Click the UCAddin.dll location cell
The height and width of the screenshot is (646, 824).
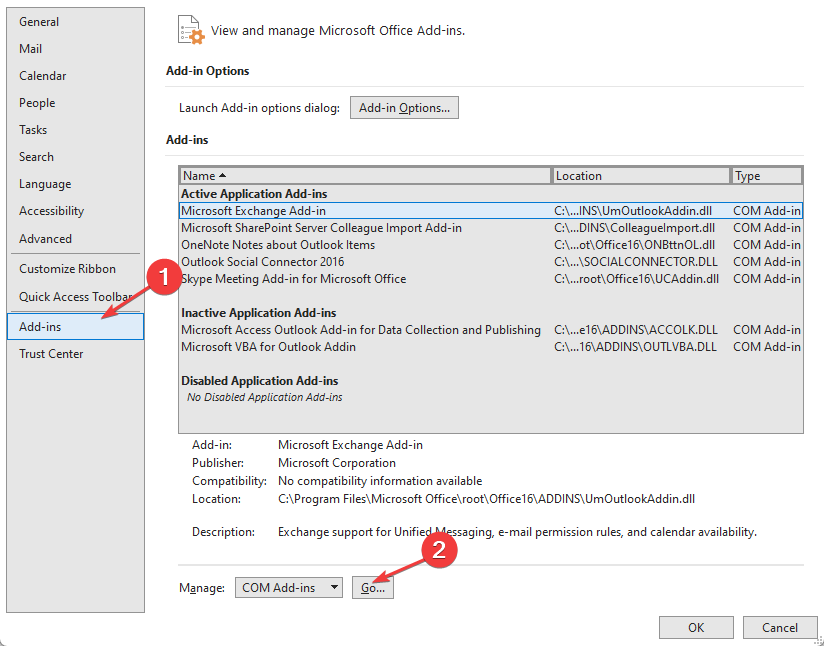pos(636,279)
